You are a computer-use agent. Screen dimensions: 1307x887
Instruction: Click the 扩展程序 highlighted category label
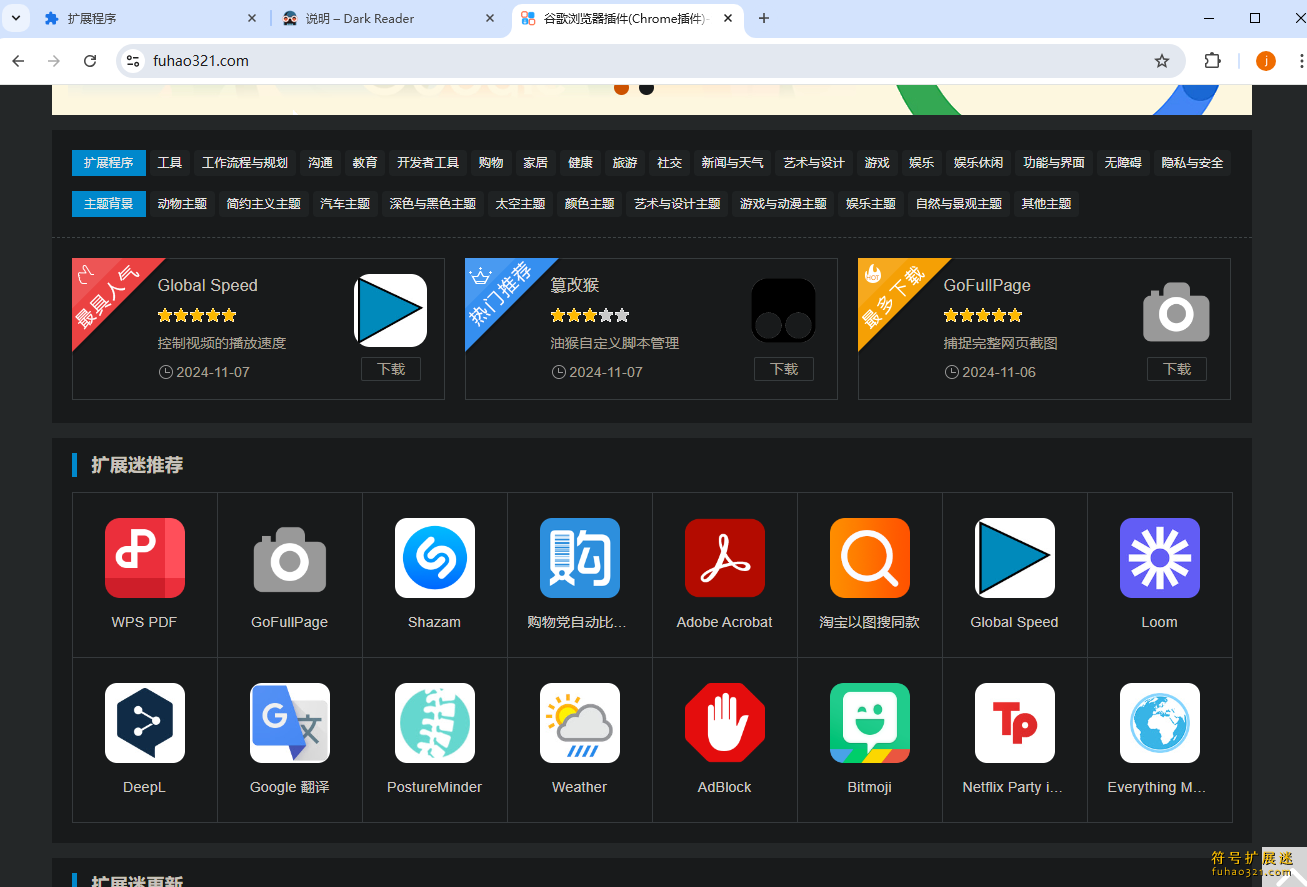coord(109,163)
